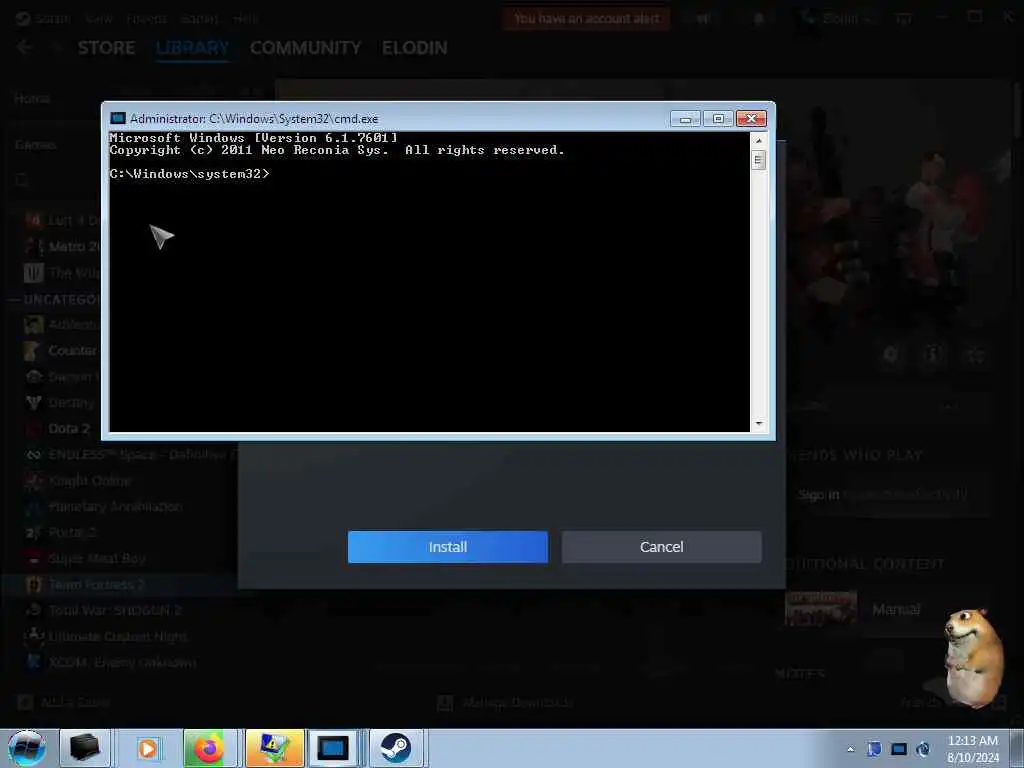Select the Left 4 Dead game icon
This screenshot has height=768, width=1024.
pos(33,220)
